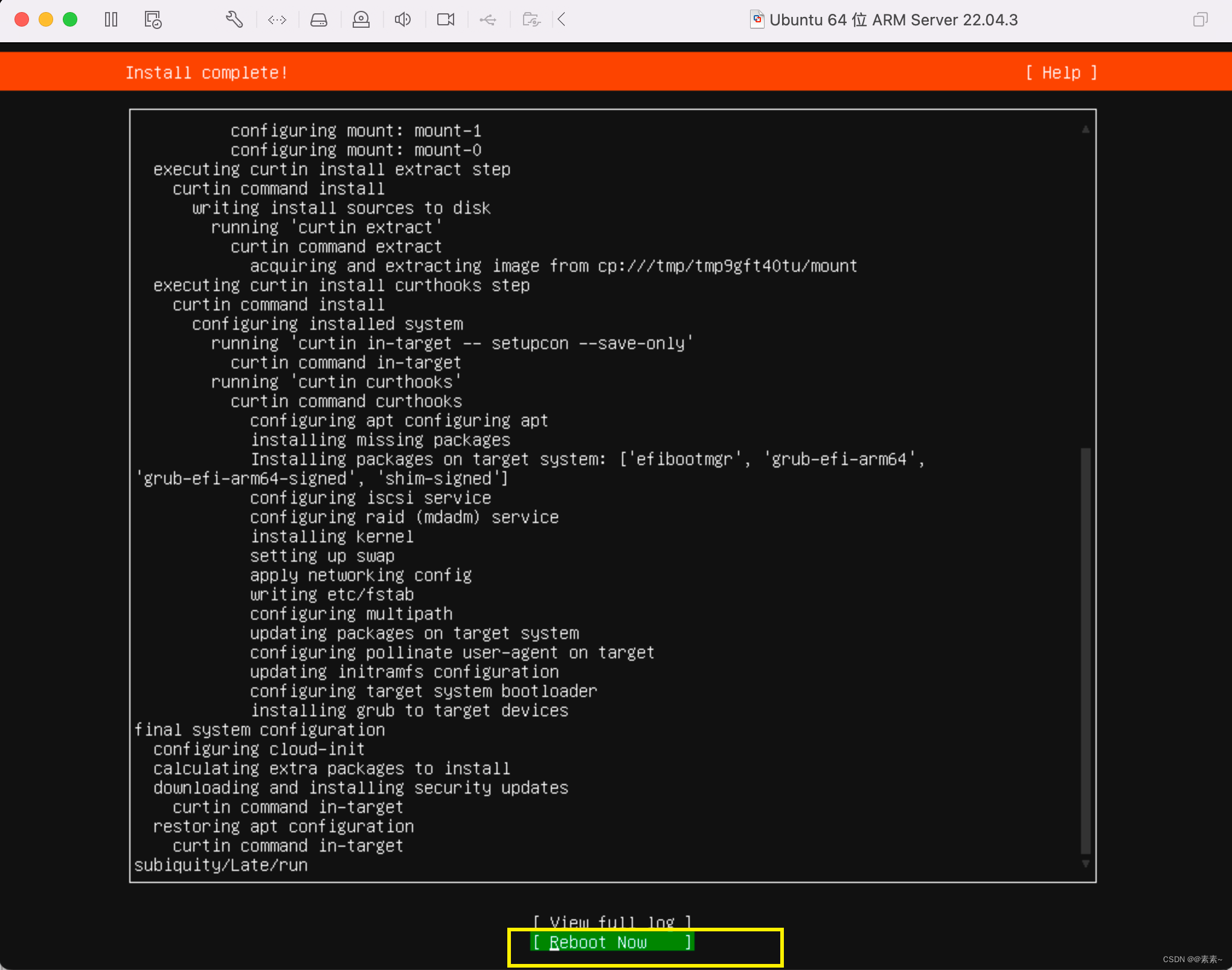1232x970 pixels.
Task: Click 'configuring mount: mount-0' line
Action: [356, 150]
